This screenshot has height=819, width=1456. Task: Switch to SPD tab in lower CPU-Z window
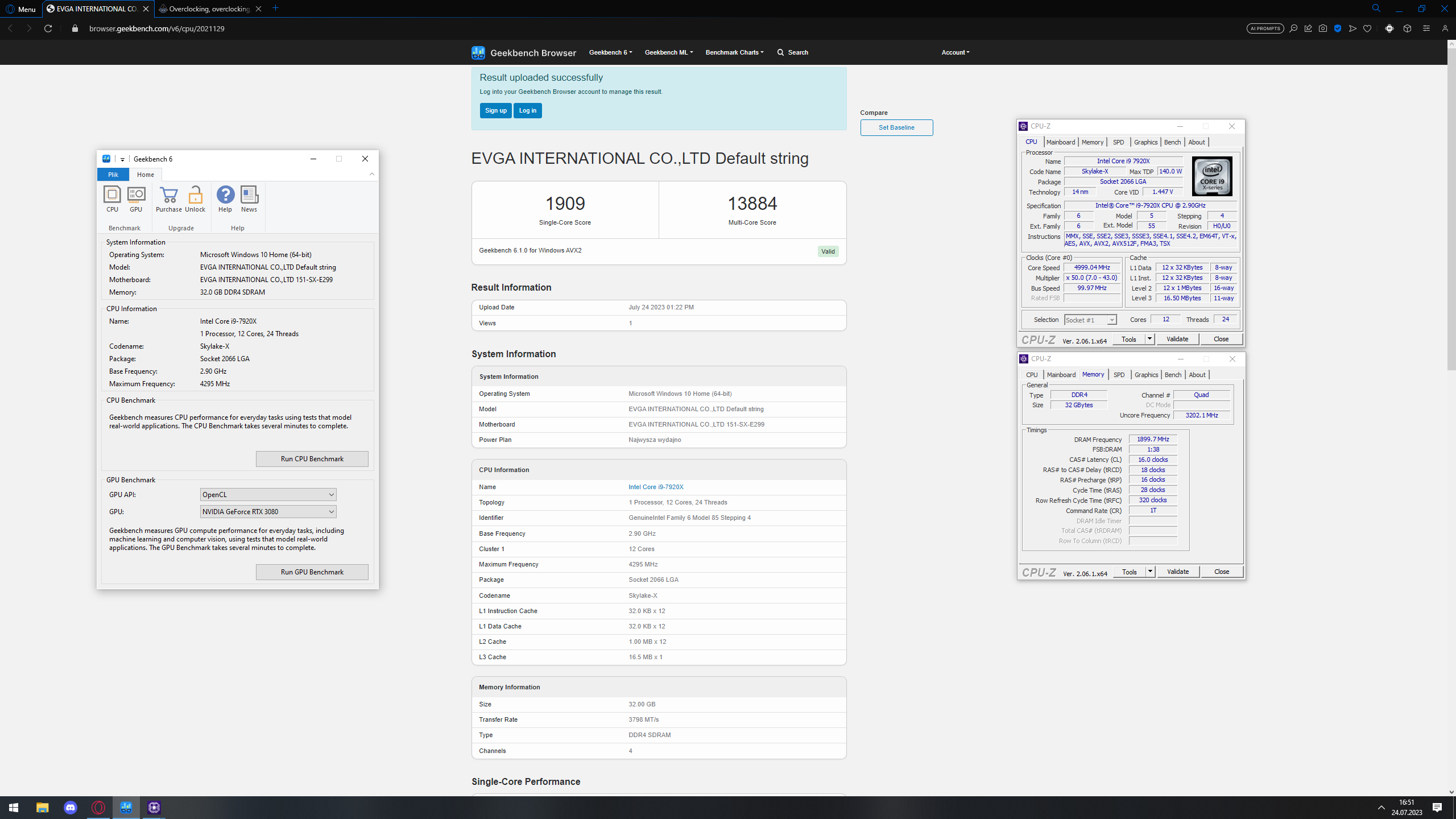[x=1119, y=375]
